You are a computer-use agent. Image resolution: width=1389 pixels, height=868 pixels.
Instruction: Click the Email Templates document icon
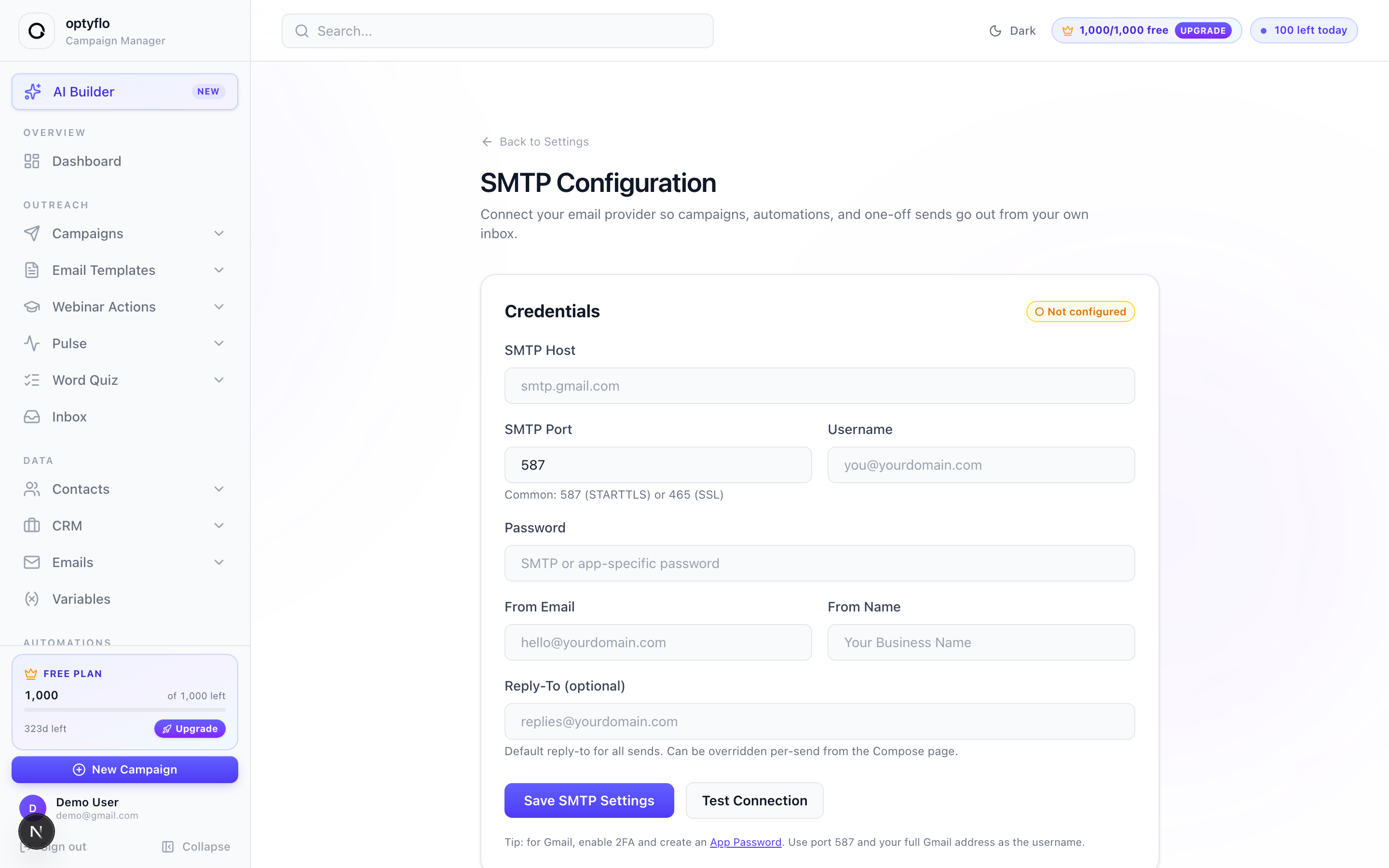click(31, 271)
